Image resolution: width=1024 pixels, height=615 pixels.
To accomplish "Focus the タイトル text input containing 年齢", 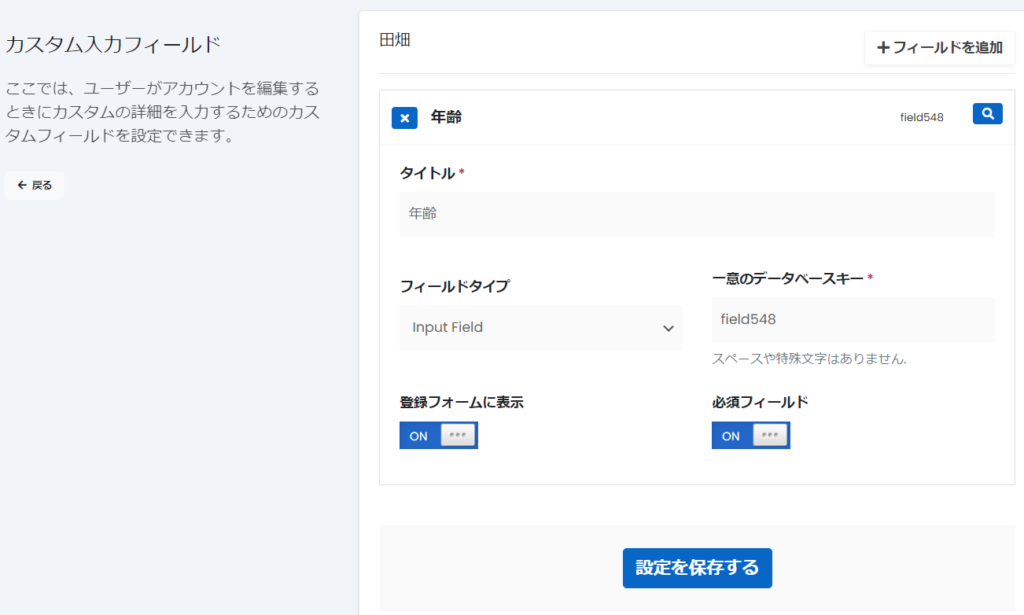I will tap(696, 214).
